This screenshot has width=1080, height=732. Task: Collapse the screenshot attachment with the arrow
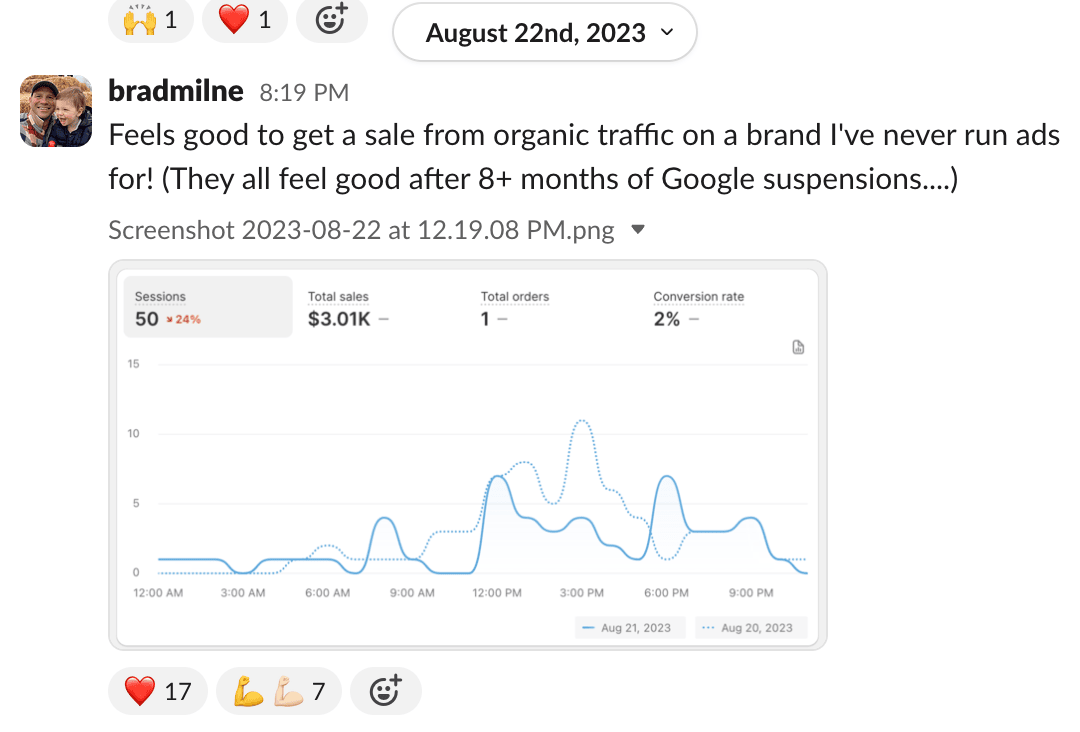pos(638,231)
